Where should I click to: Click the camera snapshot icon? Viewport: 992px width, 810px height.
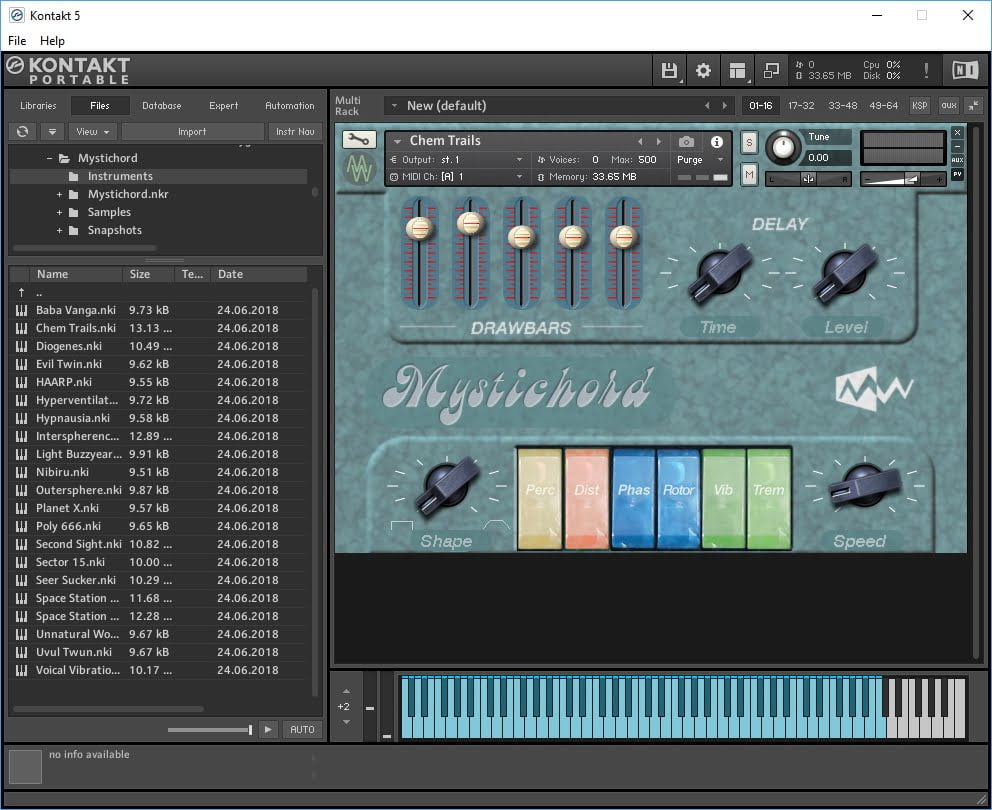coord(686,142)
